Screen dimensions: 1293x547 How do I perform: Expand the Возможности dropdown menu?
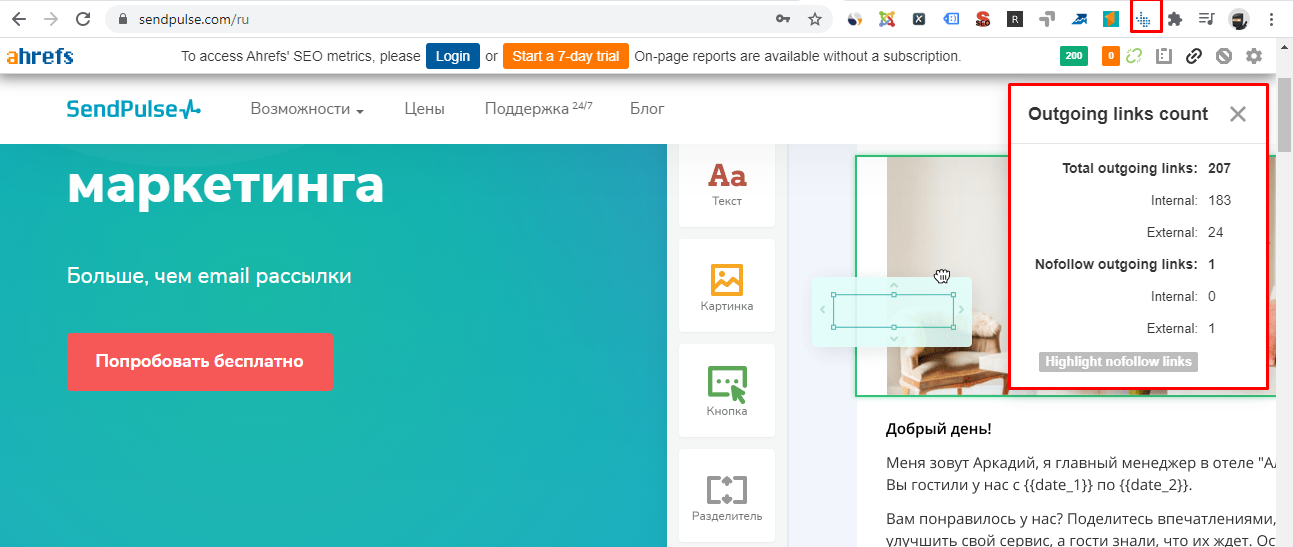tap(306, 109)
